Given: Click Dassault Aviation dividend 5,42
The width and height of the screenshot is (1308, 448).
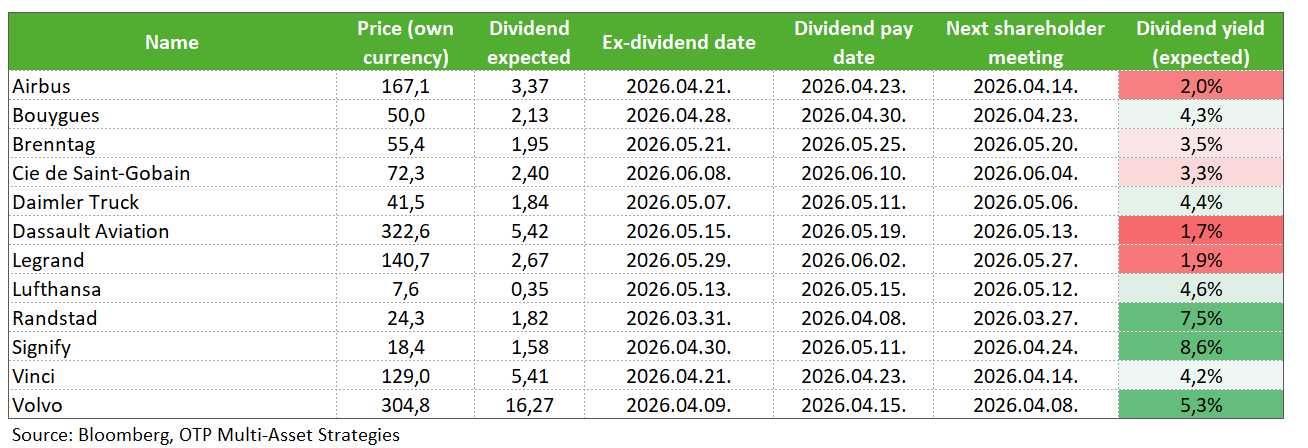Looking at the screenshot, I should pos(529,232).
